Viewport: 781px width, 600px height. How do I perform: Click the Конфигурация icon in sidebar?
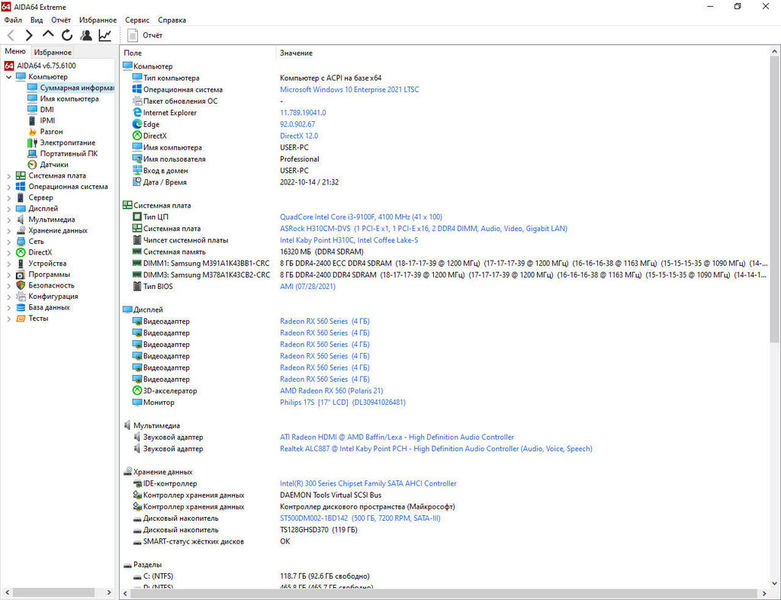20,296
